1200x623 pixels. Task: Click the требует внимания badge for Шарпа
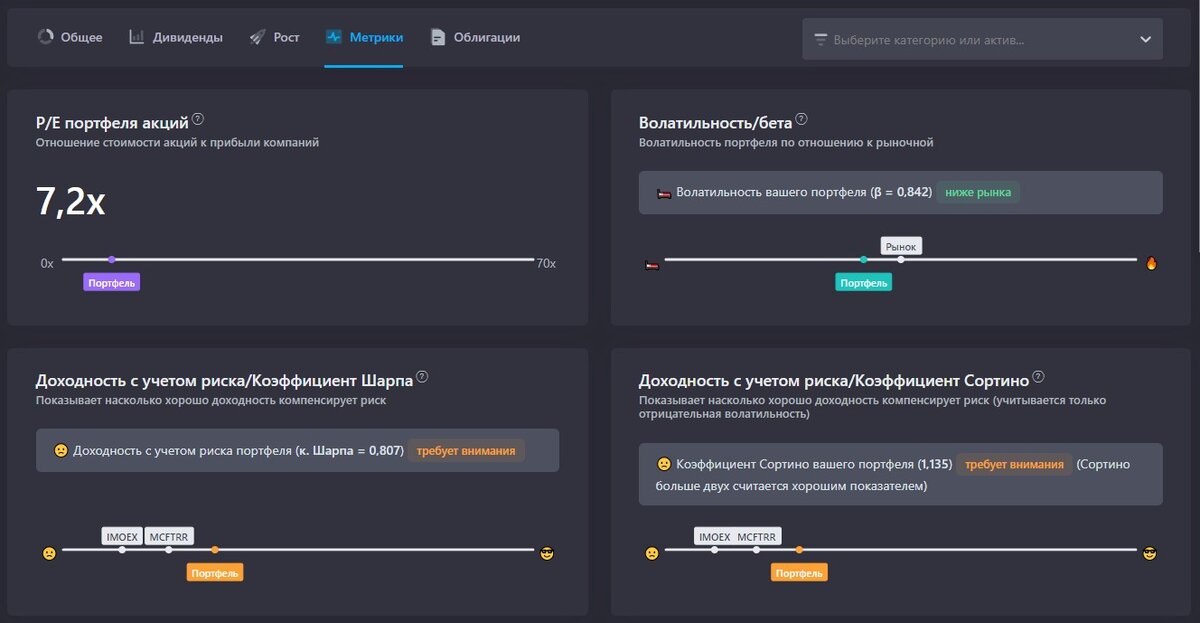(x=466, y=451)
